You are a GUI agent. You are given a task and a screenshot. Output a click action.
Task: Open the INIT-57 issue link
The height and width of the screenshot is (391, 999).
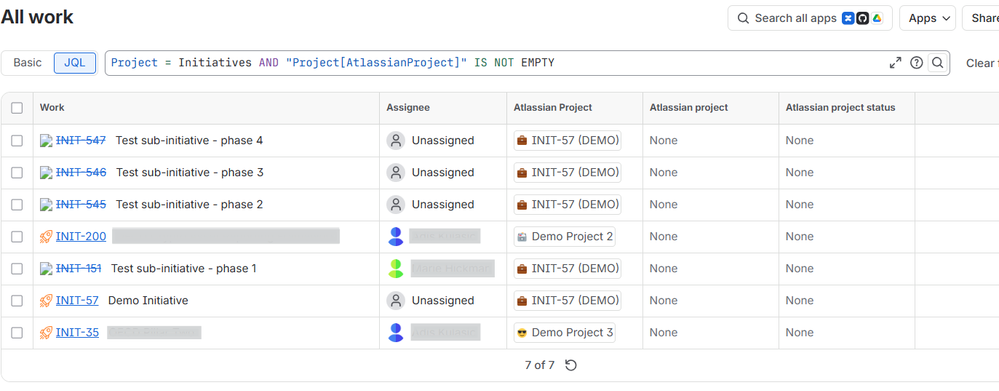pyautogui.click(x=77, y=301)
